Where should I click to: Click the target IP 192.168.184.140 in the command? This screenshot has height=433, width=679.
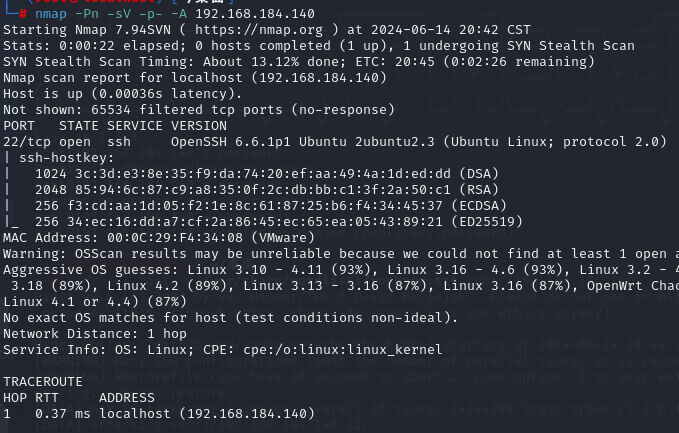[x=255, y=14]
